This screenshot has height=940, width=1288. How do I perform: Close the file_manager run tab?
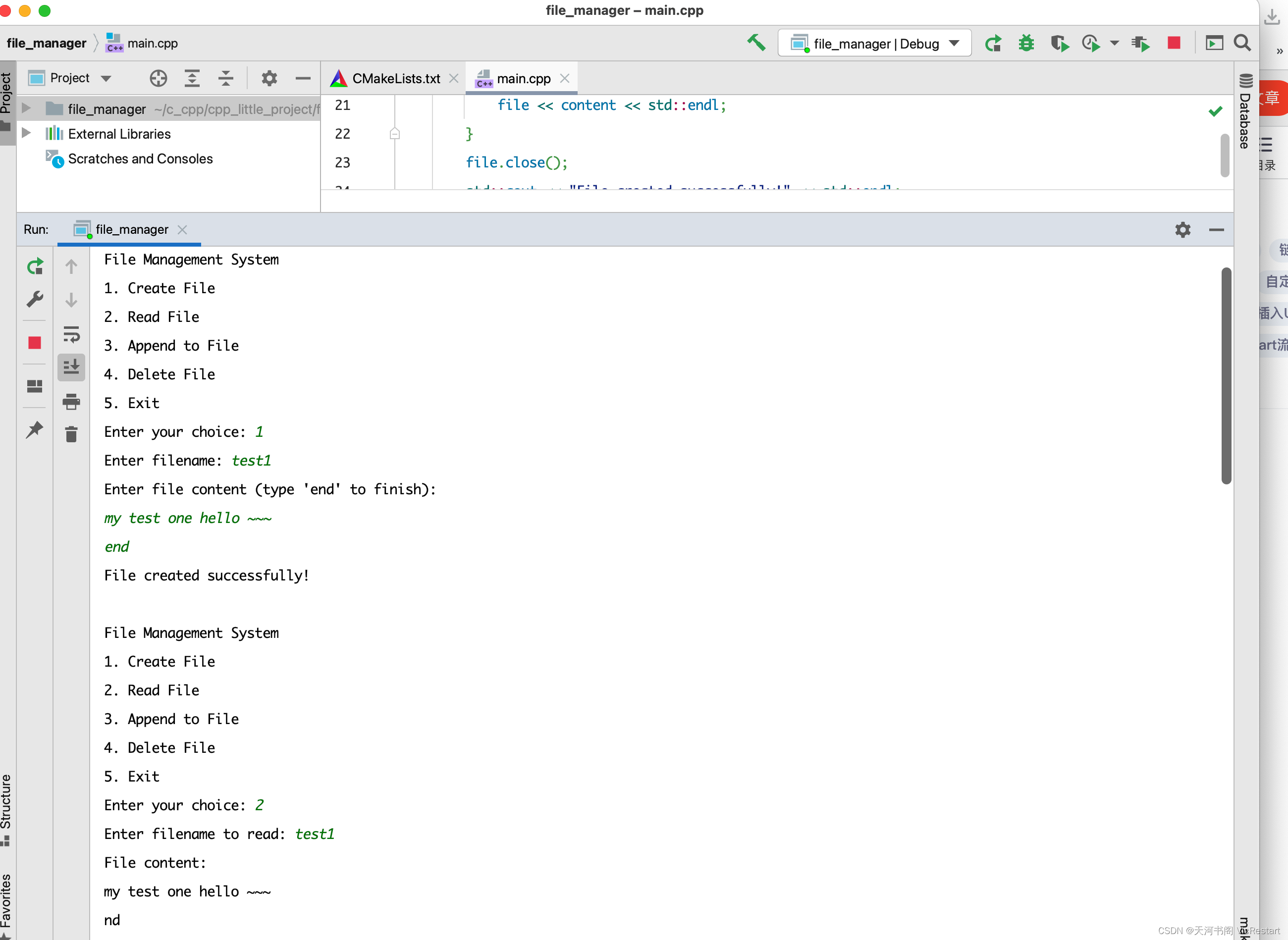(185, 230)
